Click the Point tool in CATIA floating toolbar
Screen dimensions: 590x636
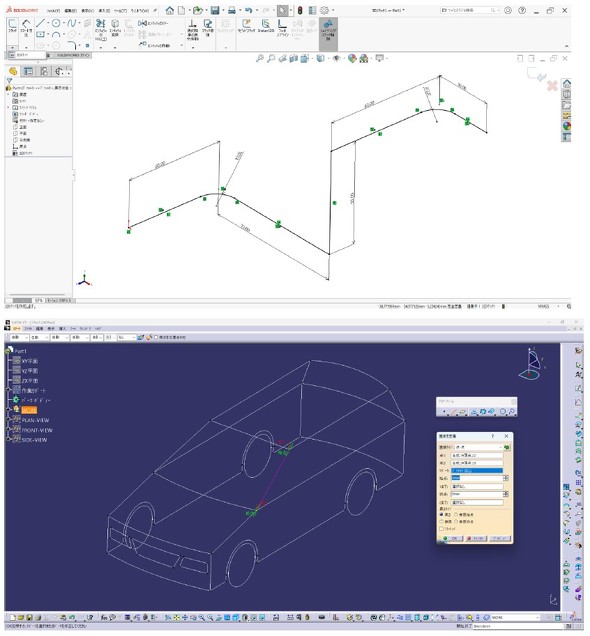[x=444, y=412]
